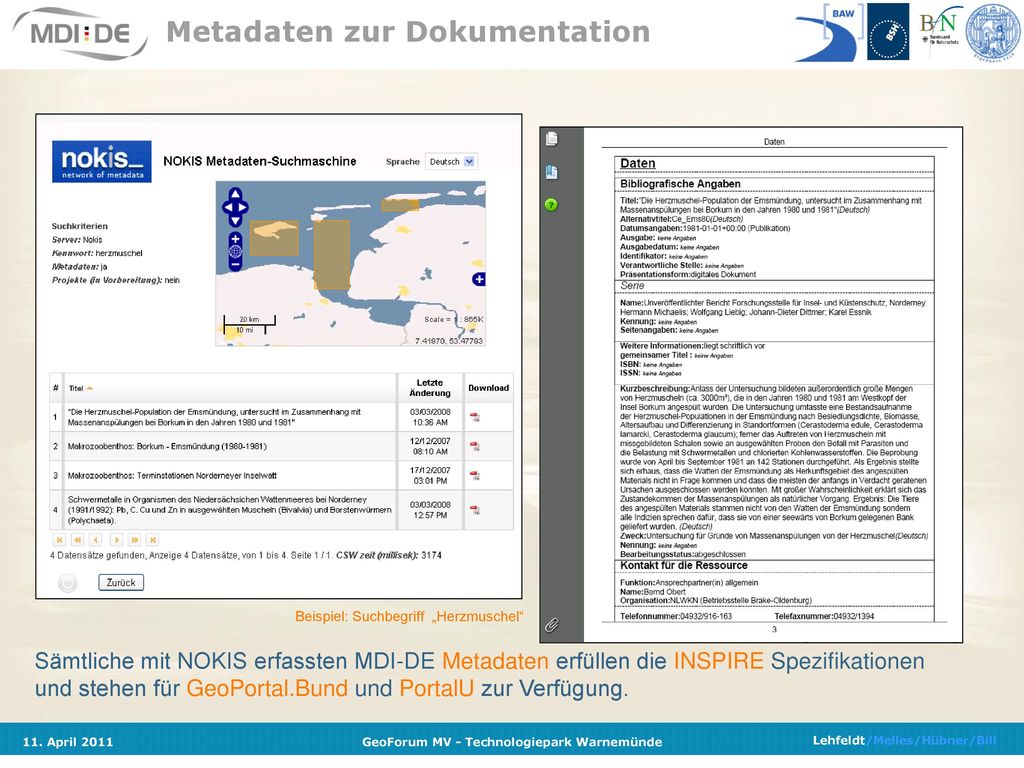The image size is (1024, 768).
Task: Zoom out on the NOKIS map
Action: [x=235, y=264]
